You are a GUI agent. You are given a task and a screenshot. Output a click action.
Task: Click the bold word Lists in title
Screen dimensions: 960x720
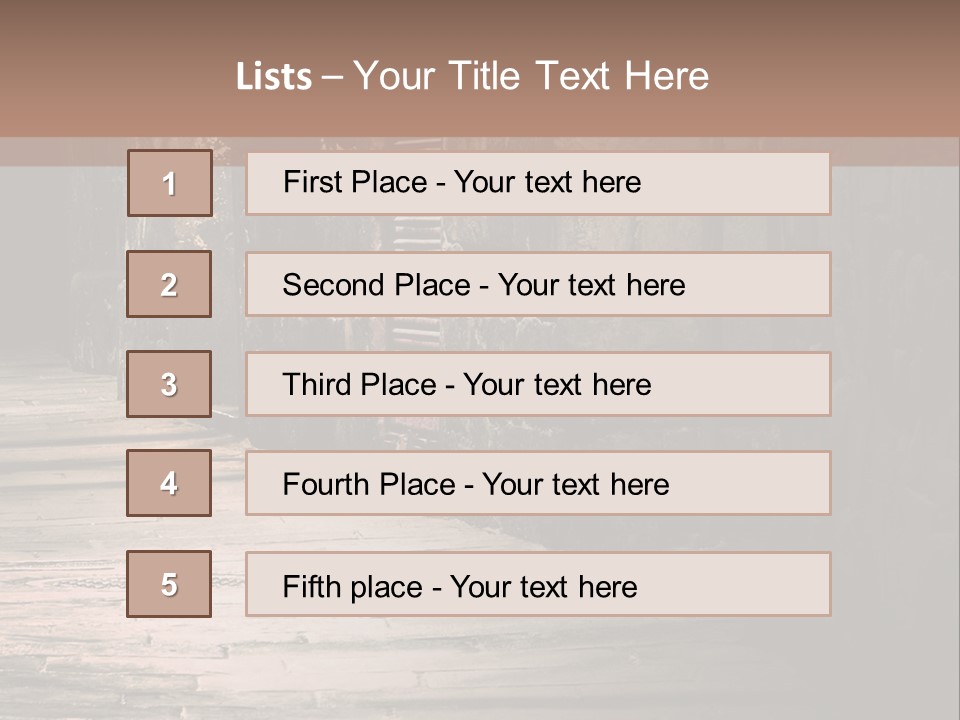pyautogui.click(x=274, y=77)
